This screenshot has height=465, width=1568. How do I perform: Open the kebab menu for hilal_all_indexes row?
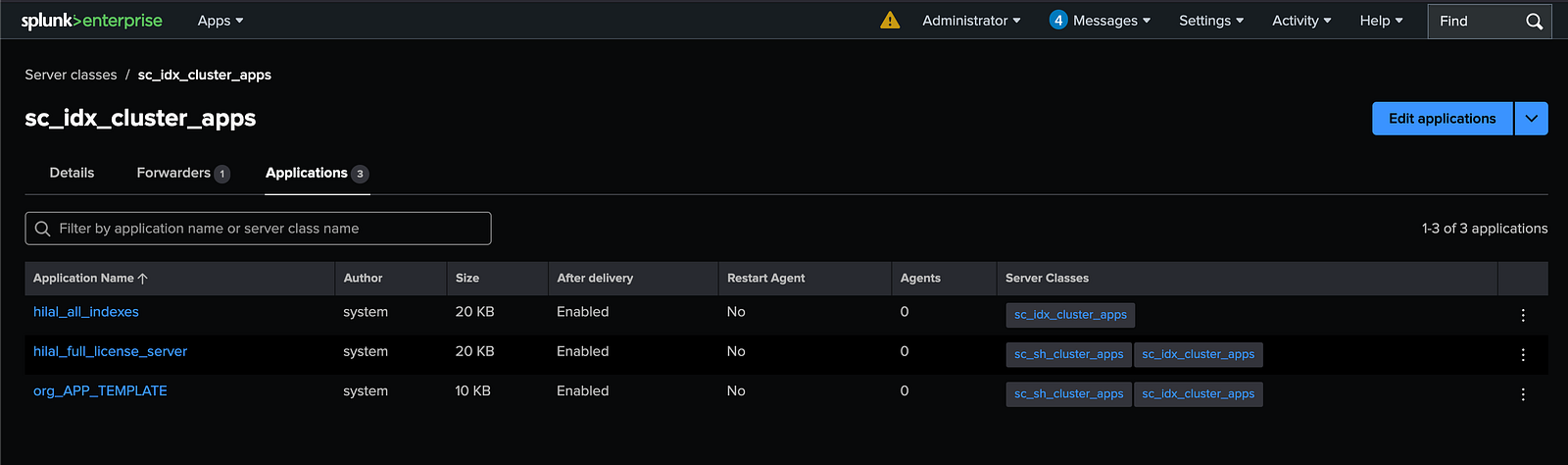tap(1523, 315)
